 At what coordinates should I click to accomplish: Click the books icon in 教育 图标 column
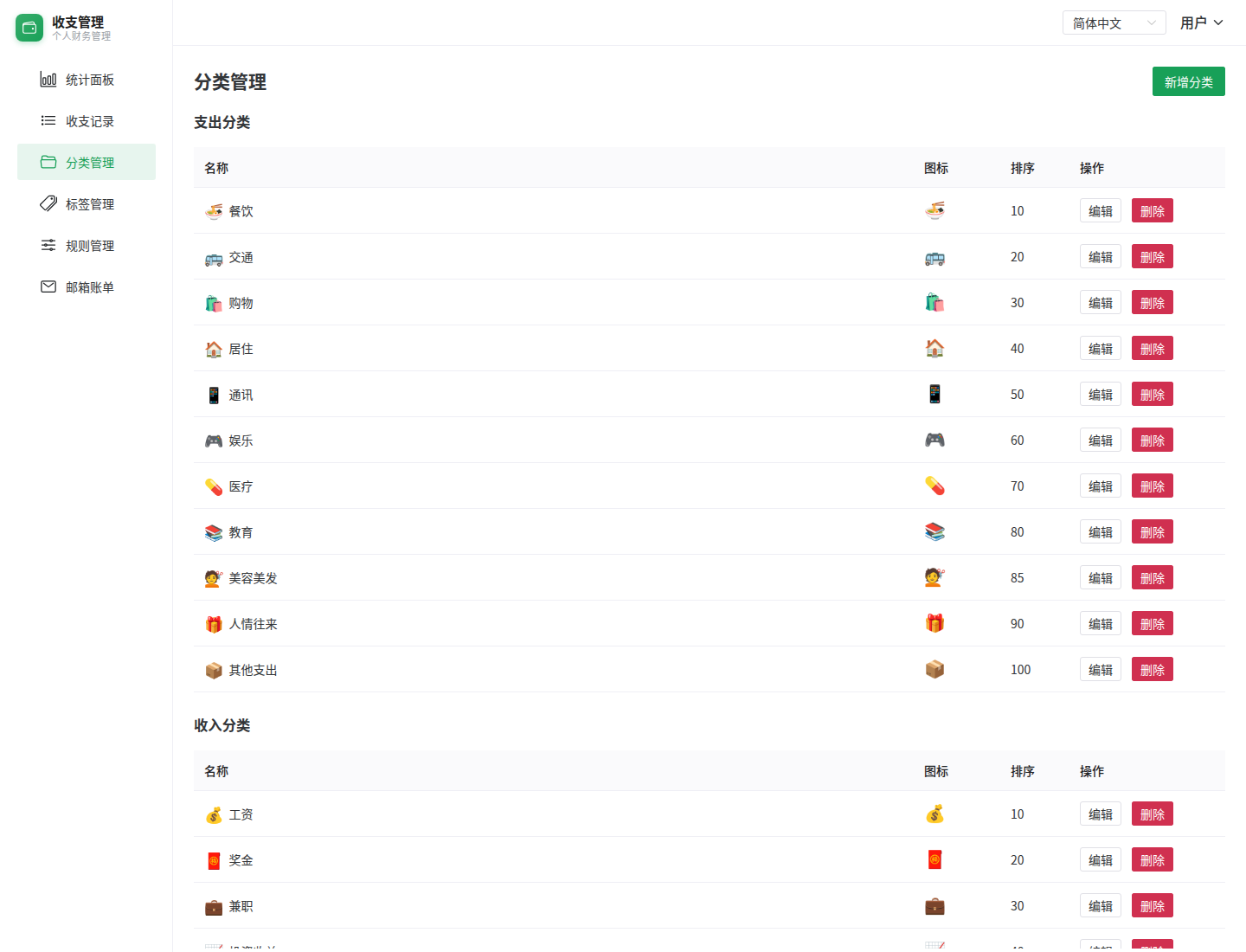pos(934,531)
